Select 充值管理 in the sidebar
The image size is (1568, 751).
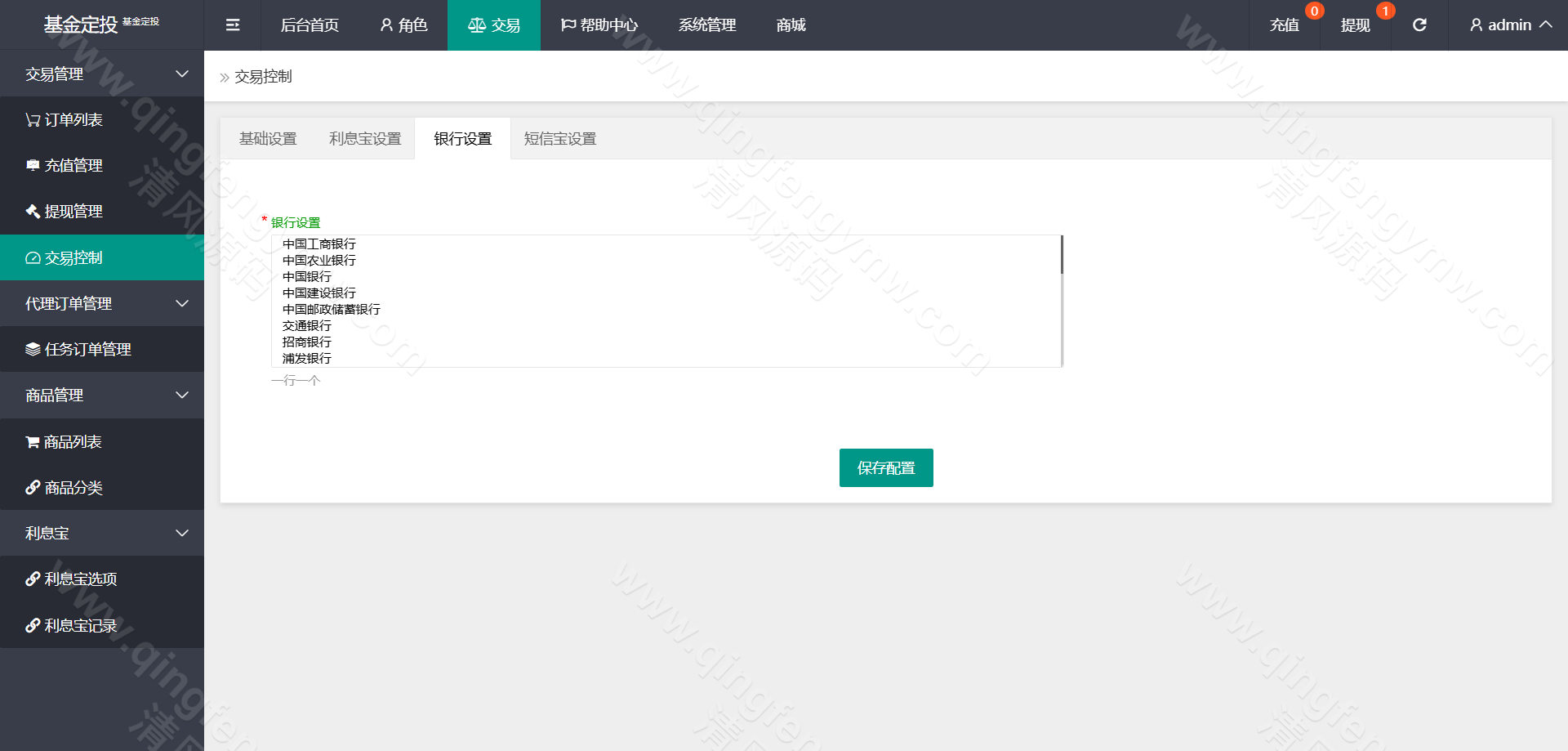click(72, 165)
